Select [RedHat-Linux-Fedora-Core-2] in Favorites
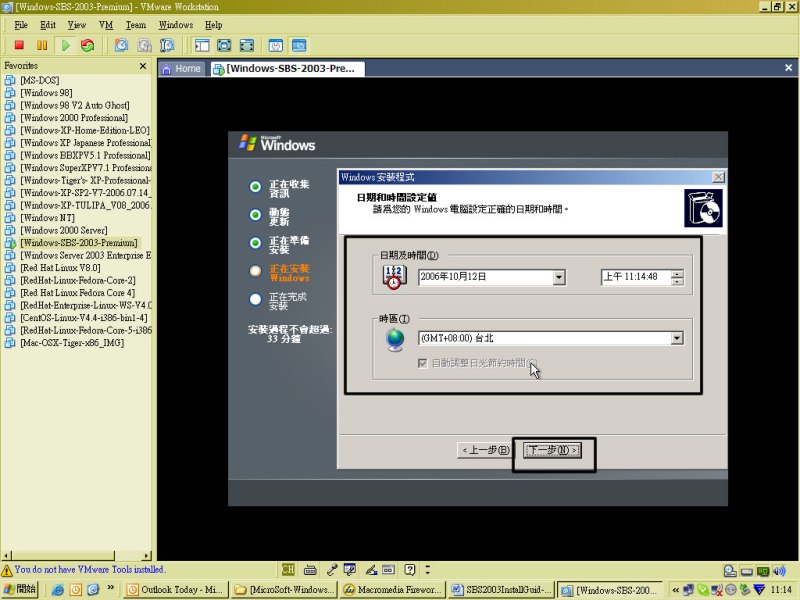The width and height of the screenshot is (800, 600). (x=78, y=280)
